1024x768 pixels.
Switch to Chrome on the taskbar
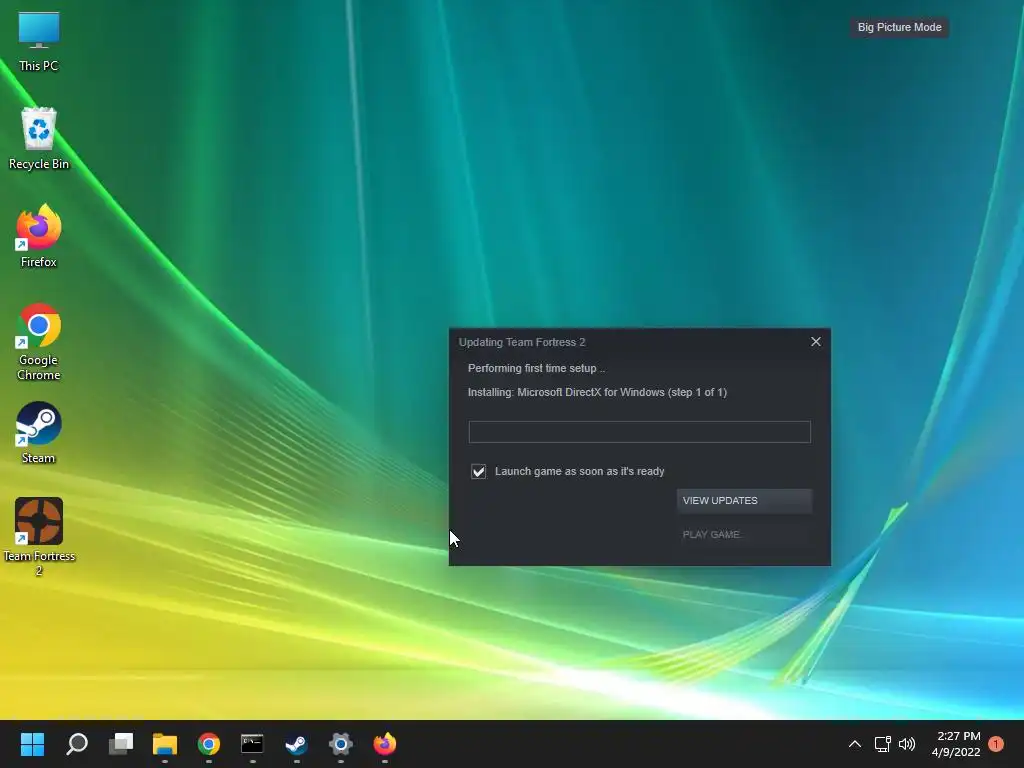(209, 744)
